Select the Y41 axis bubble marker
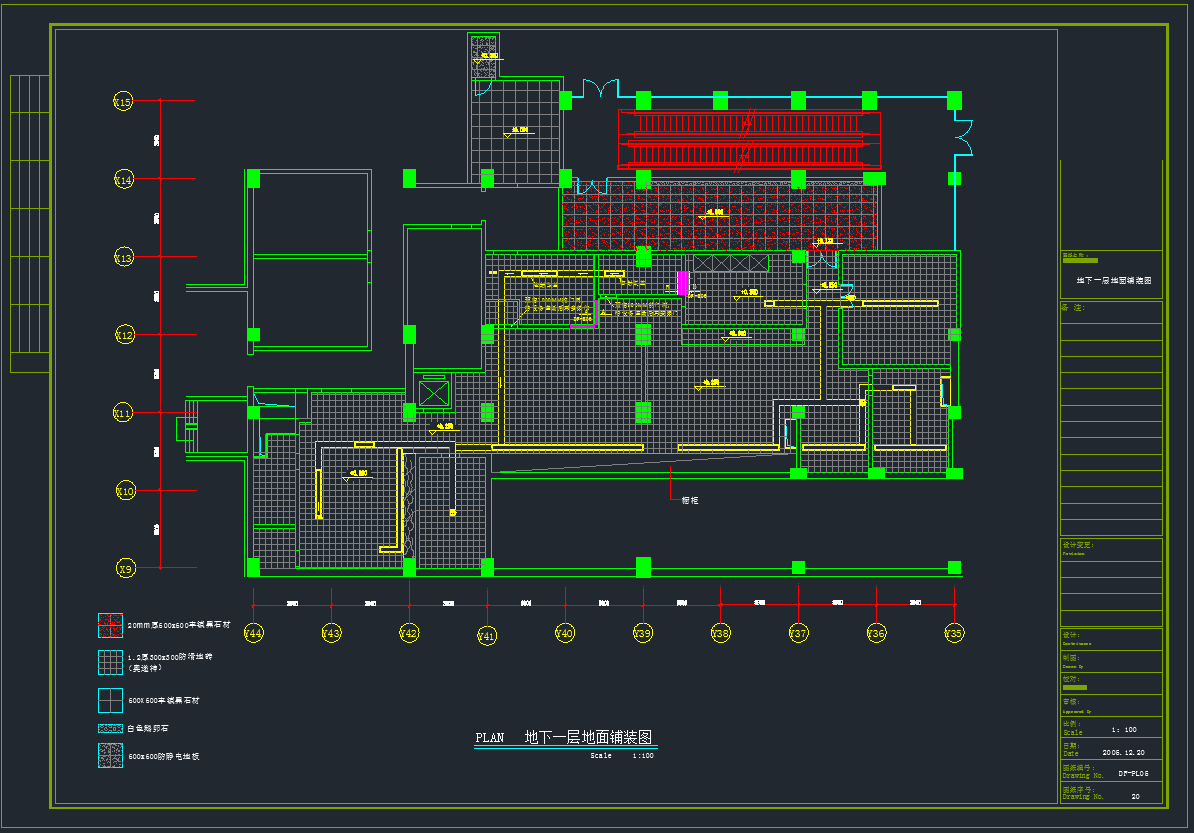Screen dimensions: 1194x833 486,635
